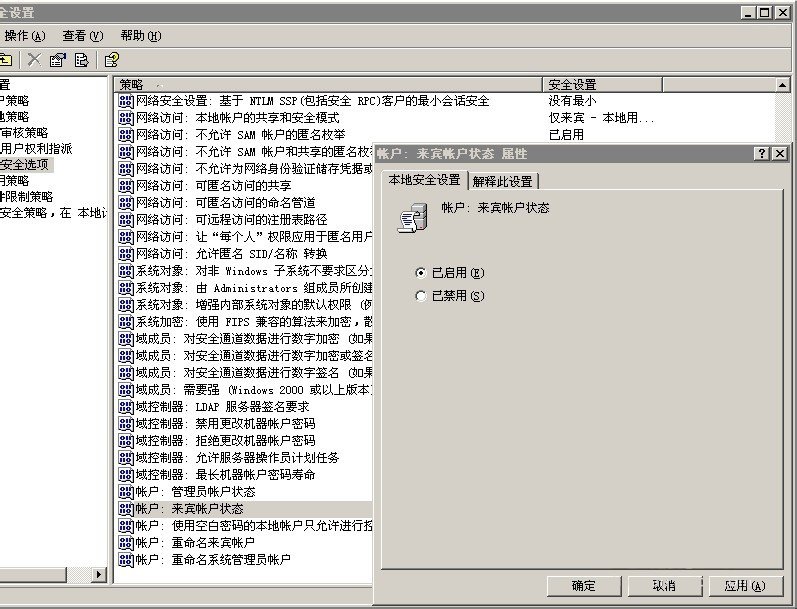The width and height of the screenshot is (797, 609).
Task: Select the 已禁用 radio button
Action: [x=420, y=295]
